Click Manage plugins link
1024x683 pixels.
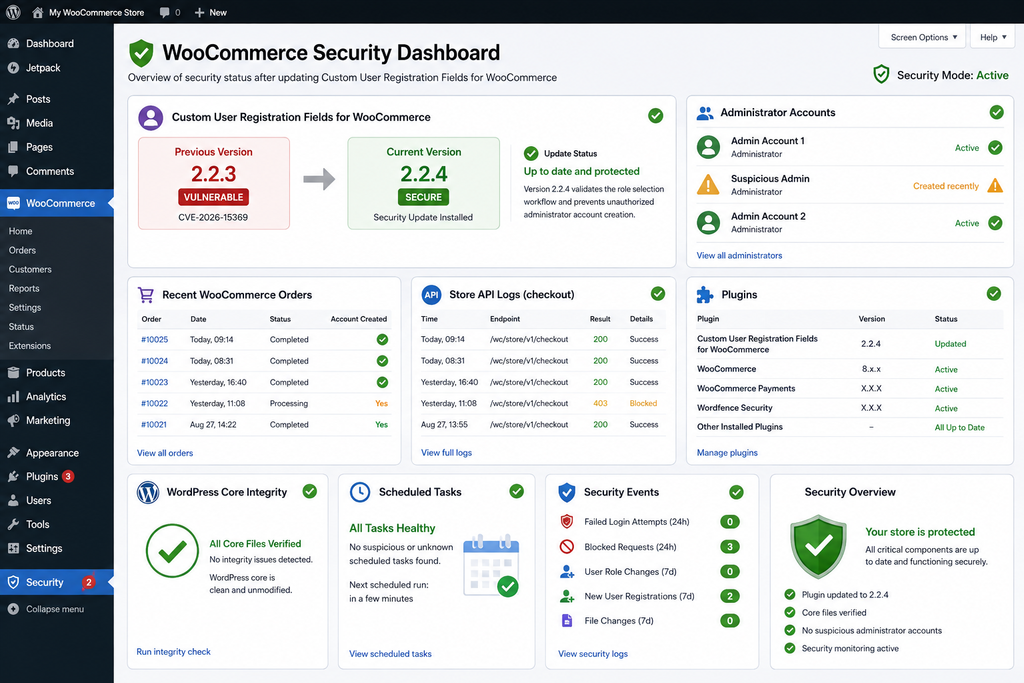pos(727,453)
